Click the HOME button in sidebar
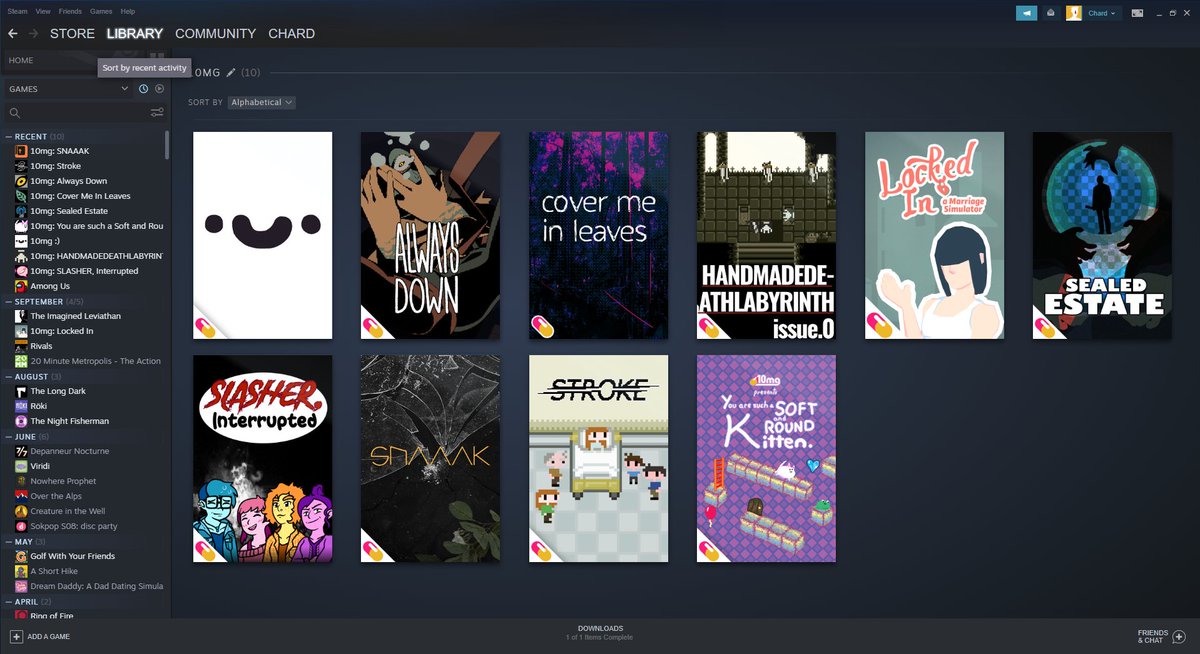This screenshot has height=654, width=1200. (x=21, y=61)
